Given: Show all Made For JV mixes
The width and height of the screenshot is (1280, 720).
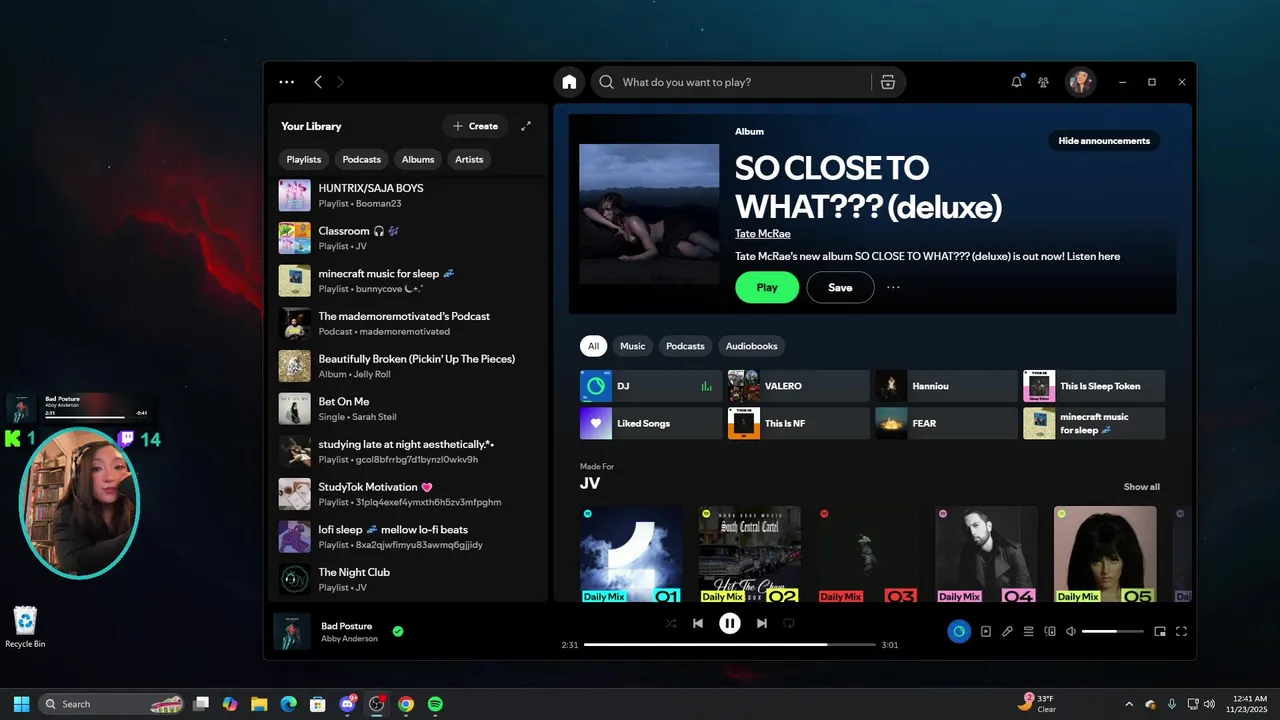Looking at the screenshot, I should pyautogui.click(x=1142, y=487).
